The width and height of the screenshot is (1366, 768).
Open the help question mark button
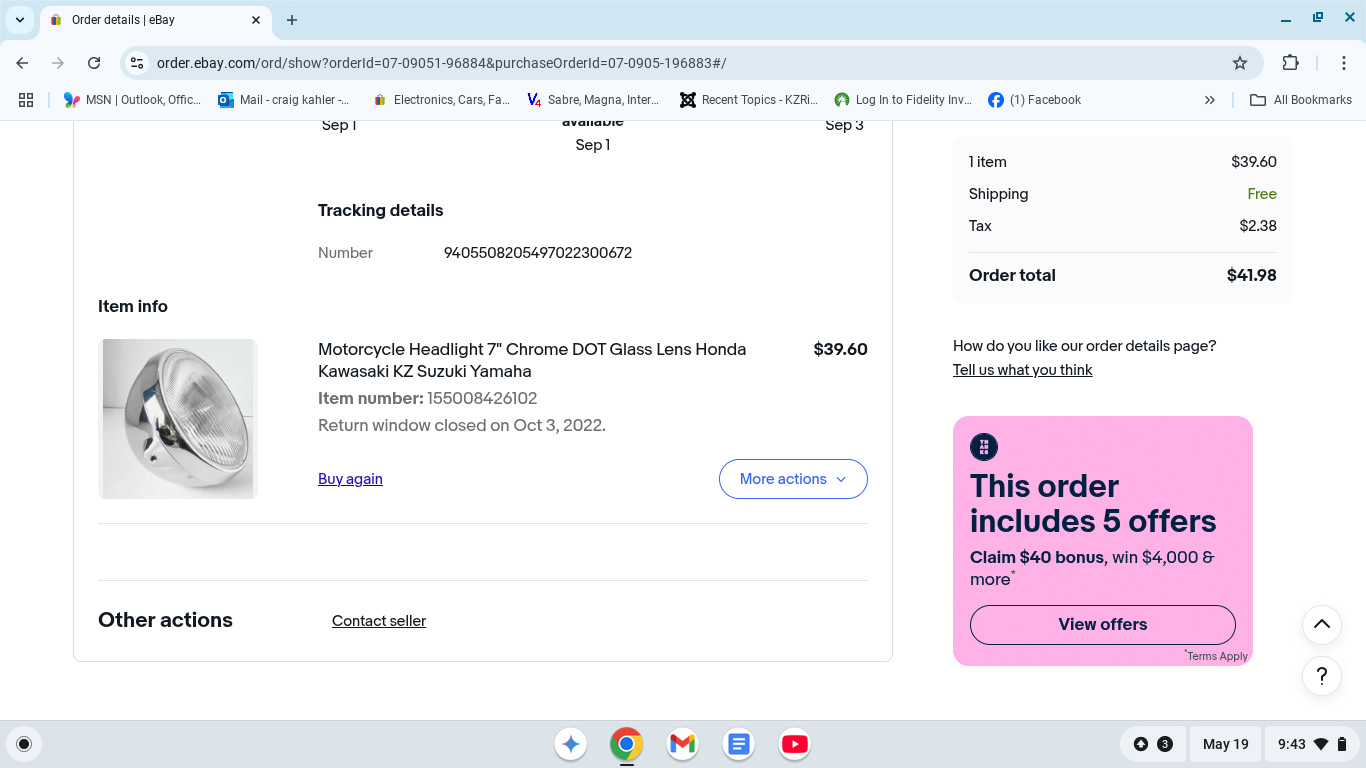tap(1321, 676)
